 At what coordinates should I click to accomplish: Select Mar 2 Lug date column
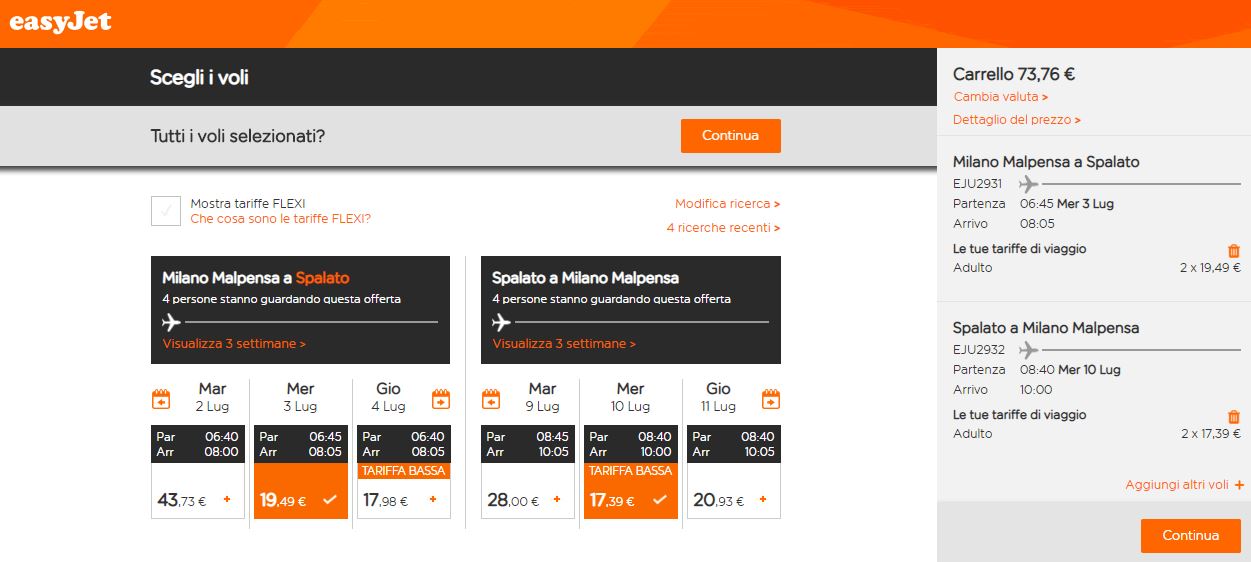(212, 397)
